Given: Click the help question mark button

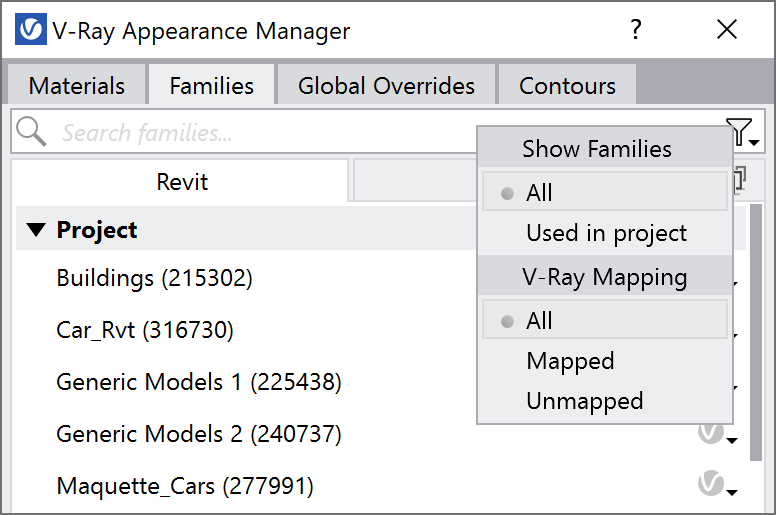Looking at the screenshot, I should click(x=636, y=30).
